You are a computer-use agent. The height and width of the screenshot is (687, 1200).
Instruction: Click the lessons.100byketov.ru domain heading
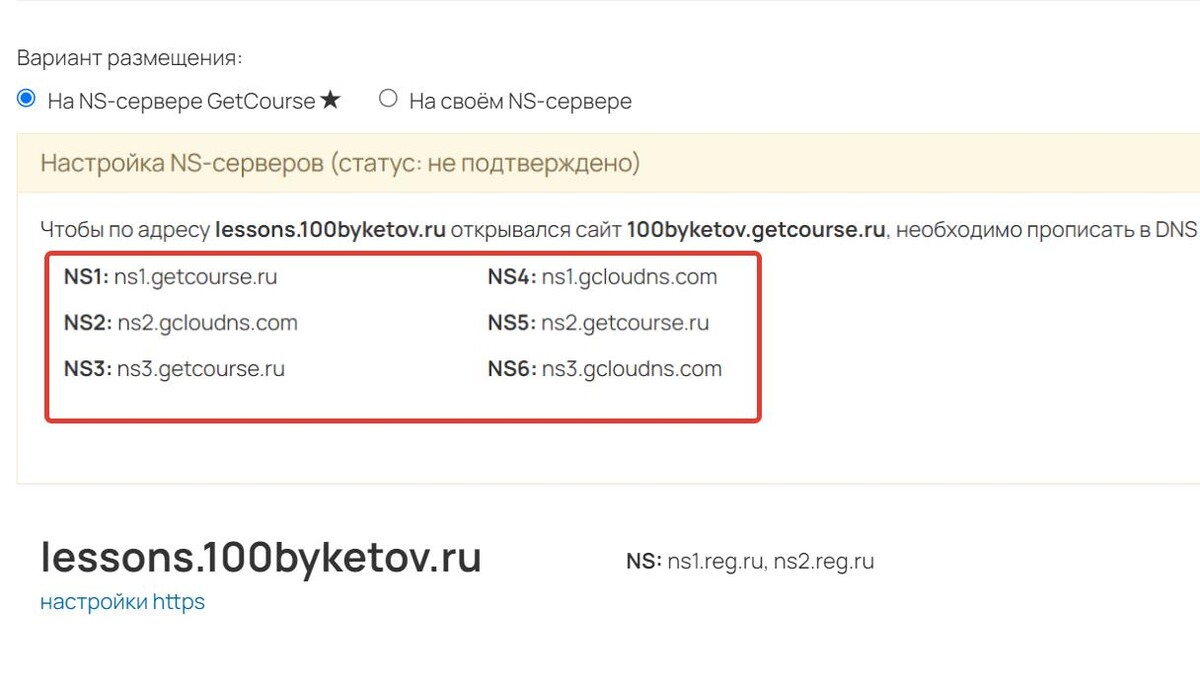coord(261,558)
